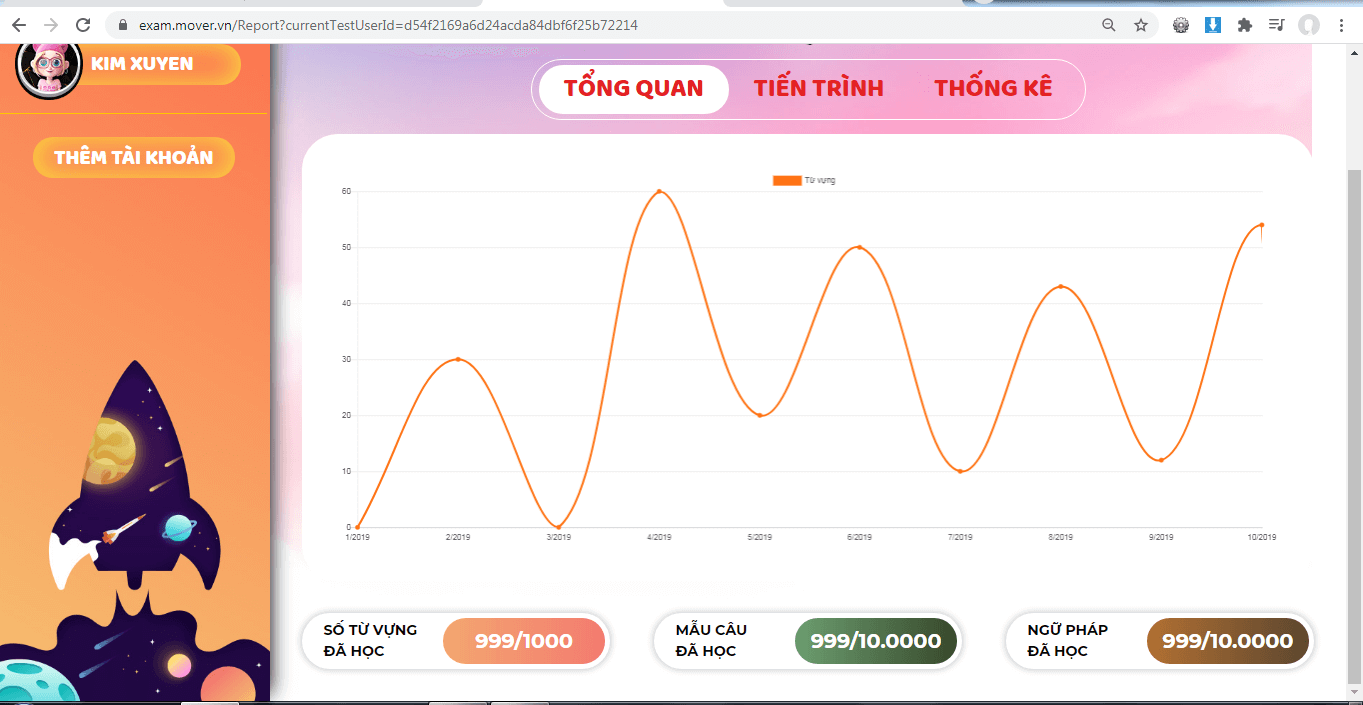Select the KIM XUYEN account avatar
Viewport: 1363px width, 705px height.
[48, 66]
